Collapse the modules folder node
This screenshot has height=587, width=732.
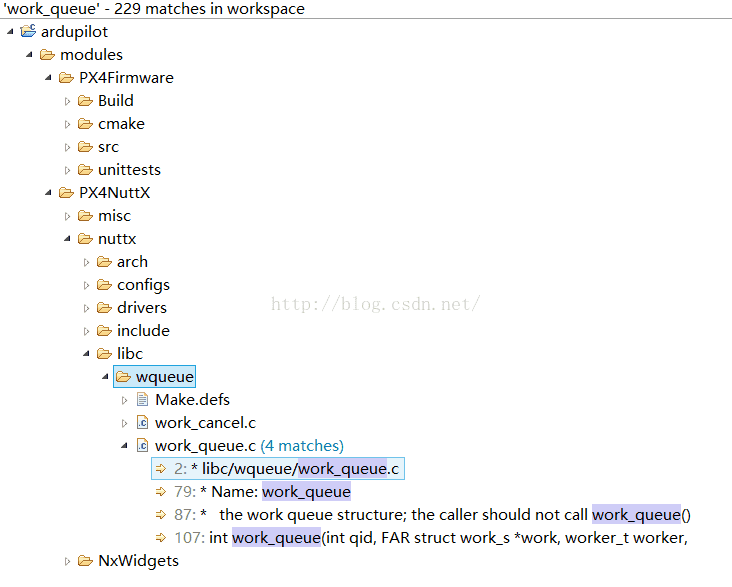[29, 55]
